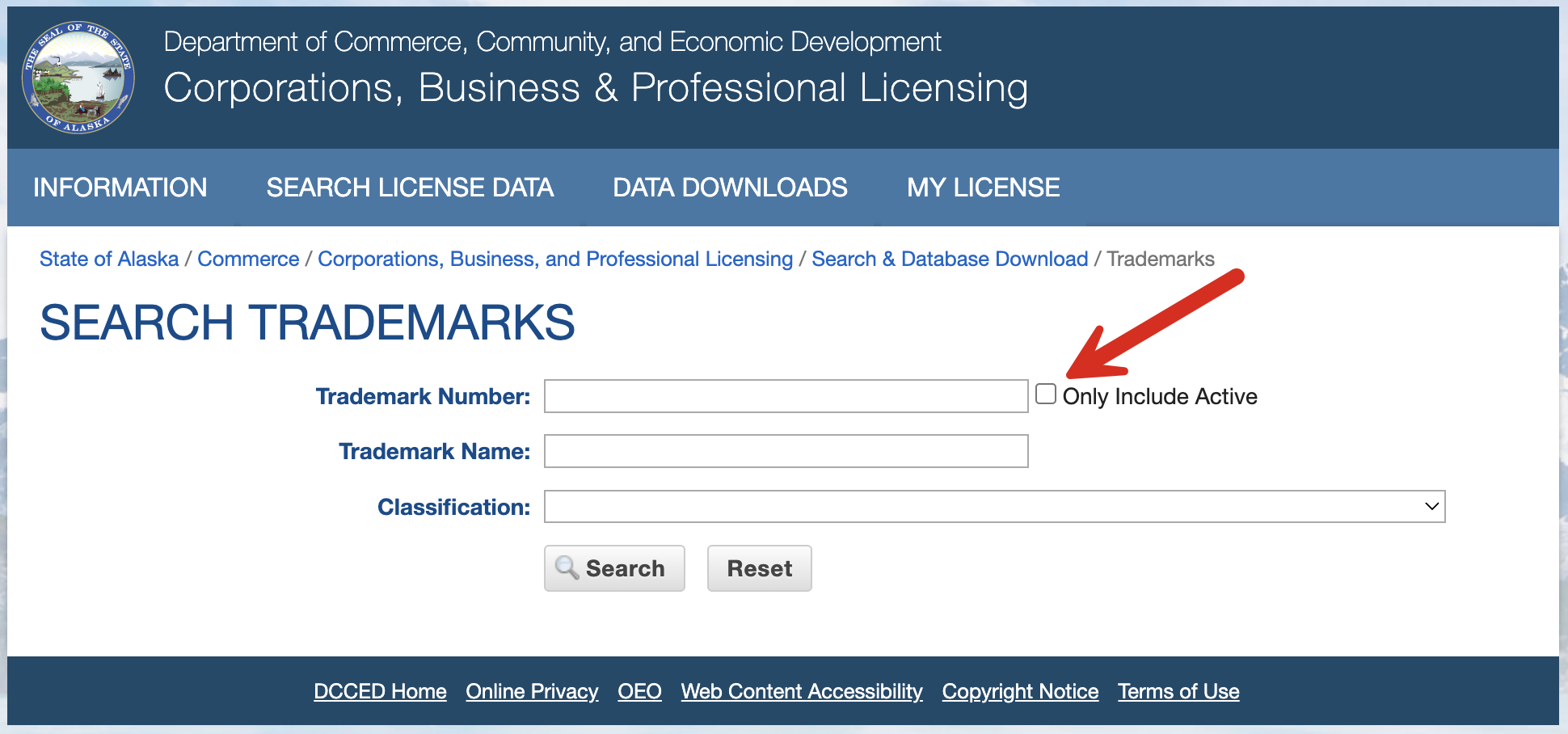This screenshot has width=1568, height=734.
Task: Open the Terms of Use footer link
Action: tap(1178, 691)
